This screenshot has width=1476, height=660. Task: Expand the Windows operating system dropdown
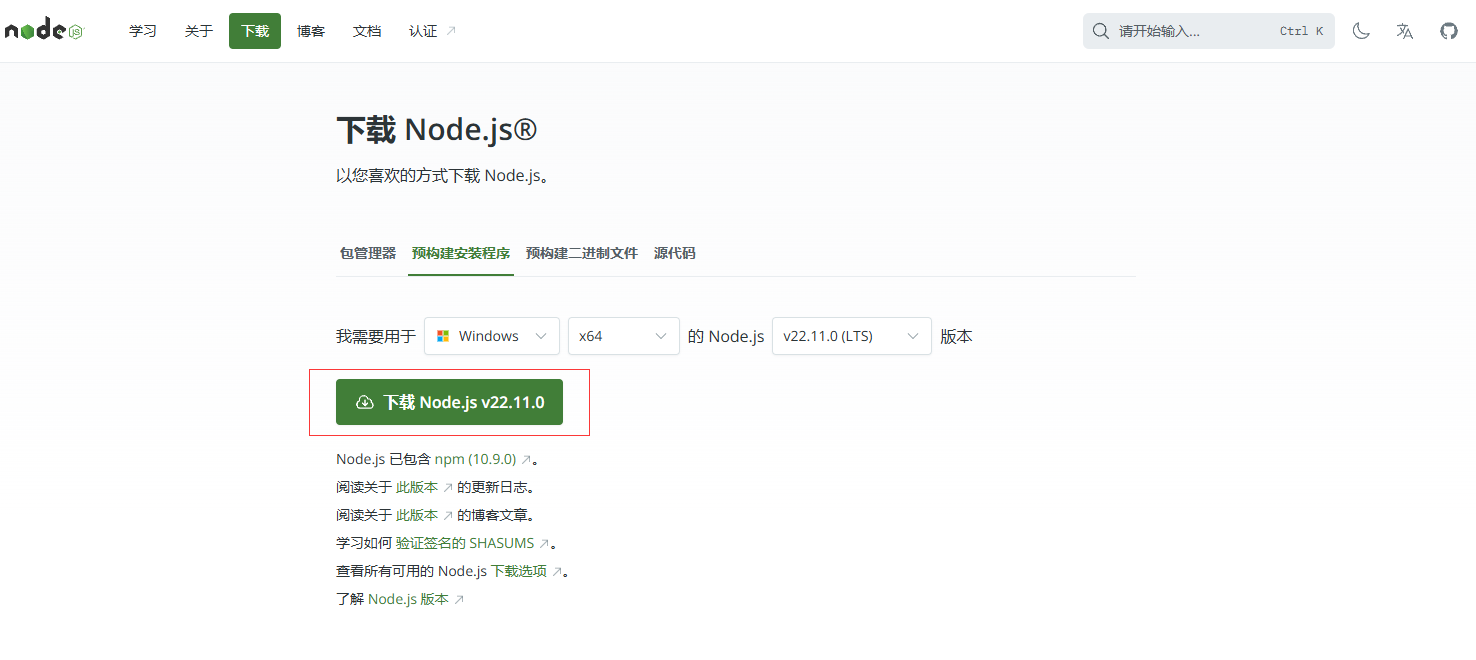[492, 336]
